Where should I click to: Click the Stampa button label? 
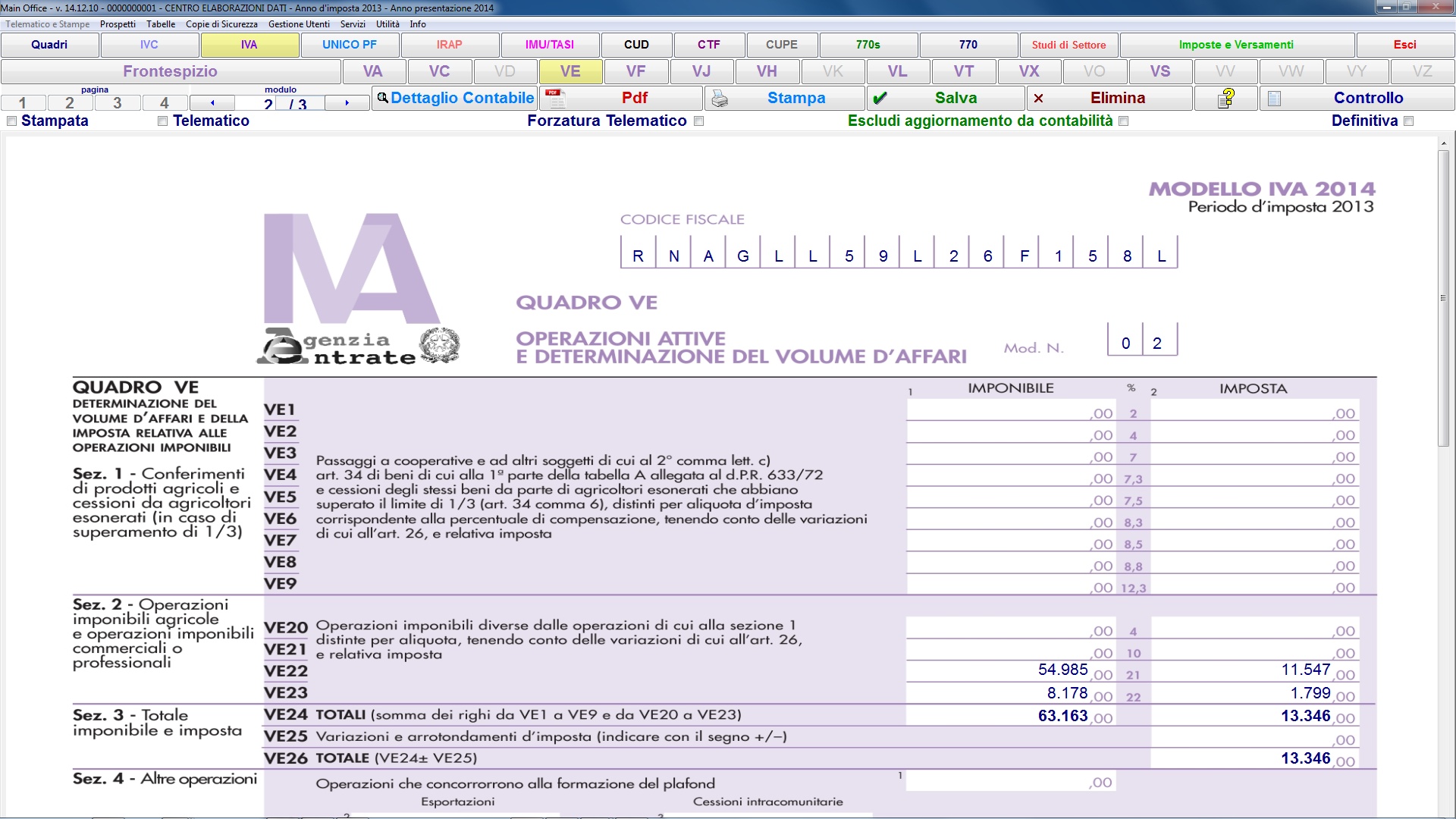(x=796, y=98)
